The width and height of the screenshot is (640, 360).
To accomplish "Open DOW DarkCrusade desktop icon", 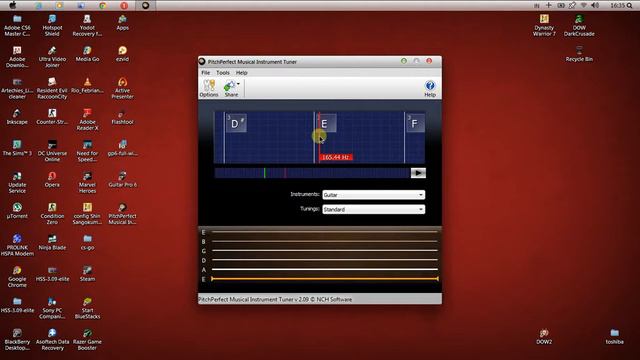I will coord(579,25).
